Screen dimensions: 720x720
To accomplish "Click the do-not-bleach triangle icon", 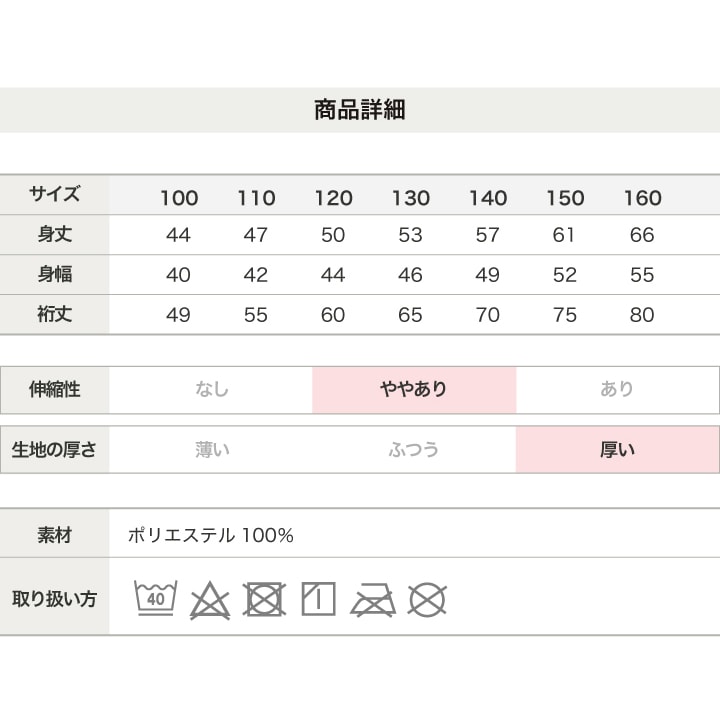I will point(209,600).
